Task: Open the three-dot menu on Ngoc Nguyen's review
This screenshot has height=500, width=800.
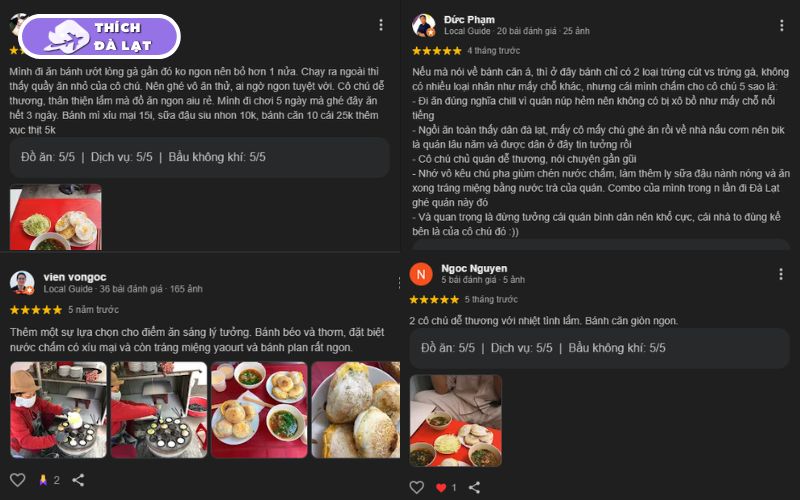Action: [781, 274]
